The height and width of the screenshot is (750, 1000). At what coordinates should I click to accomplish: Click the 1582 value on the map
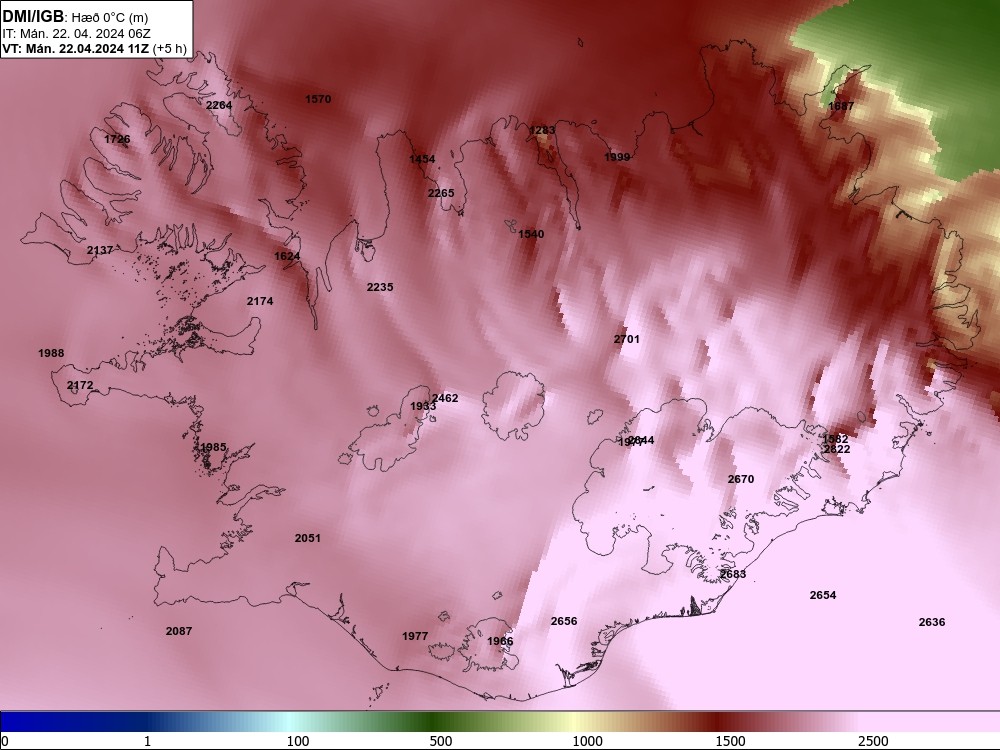click(835, 439)
